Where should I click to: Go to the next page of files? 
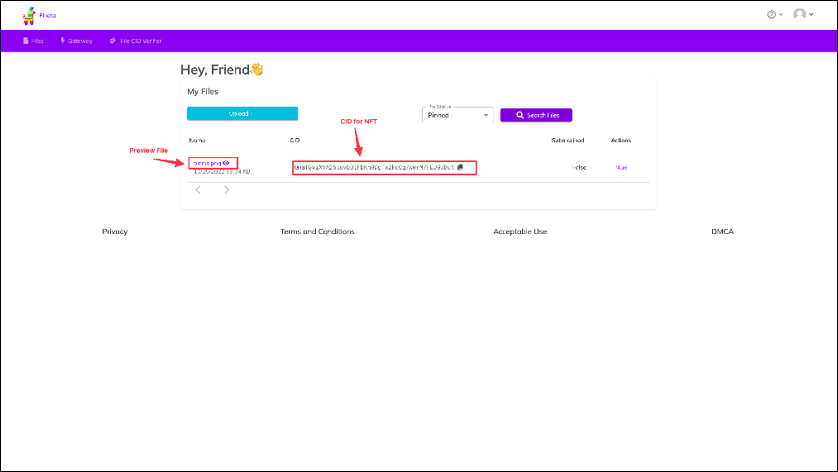(226, 190)
